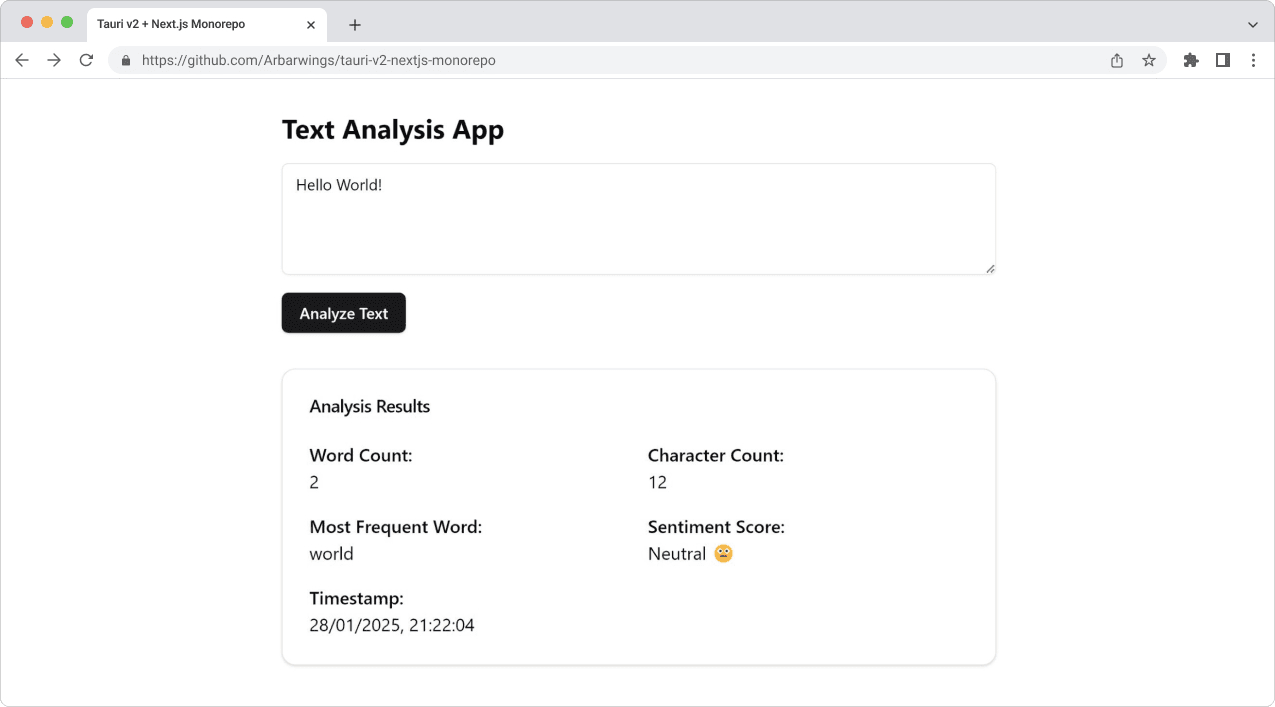Viewport: 1275px width, 707px height.
Task: Click the padlock site security icon
Action: (x=125, y=60)
